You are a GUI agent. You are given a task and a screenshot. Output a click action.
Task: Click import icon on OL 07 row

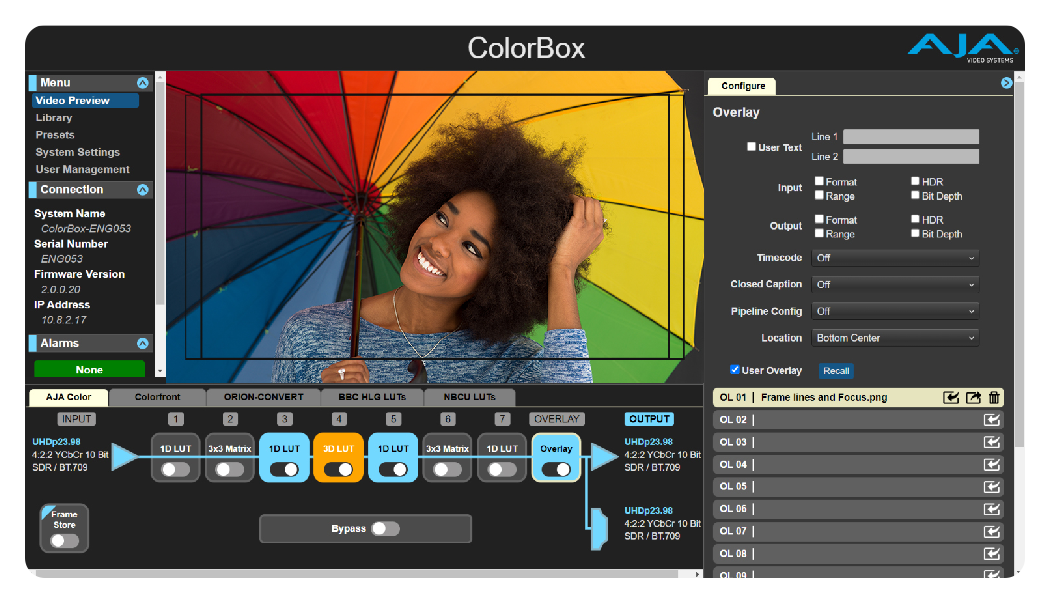coord(992,532)
